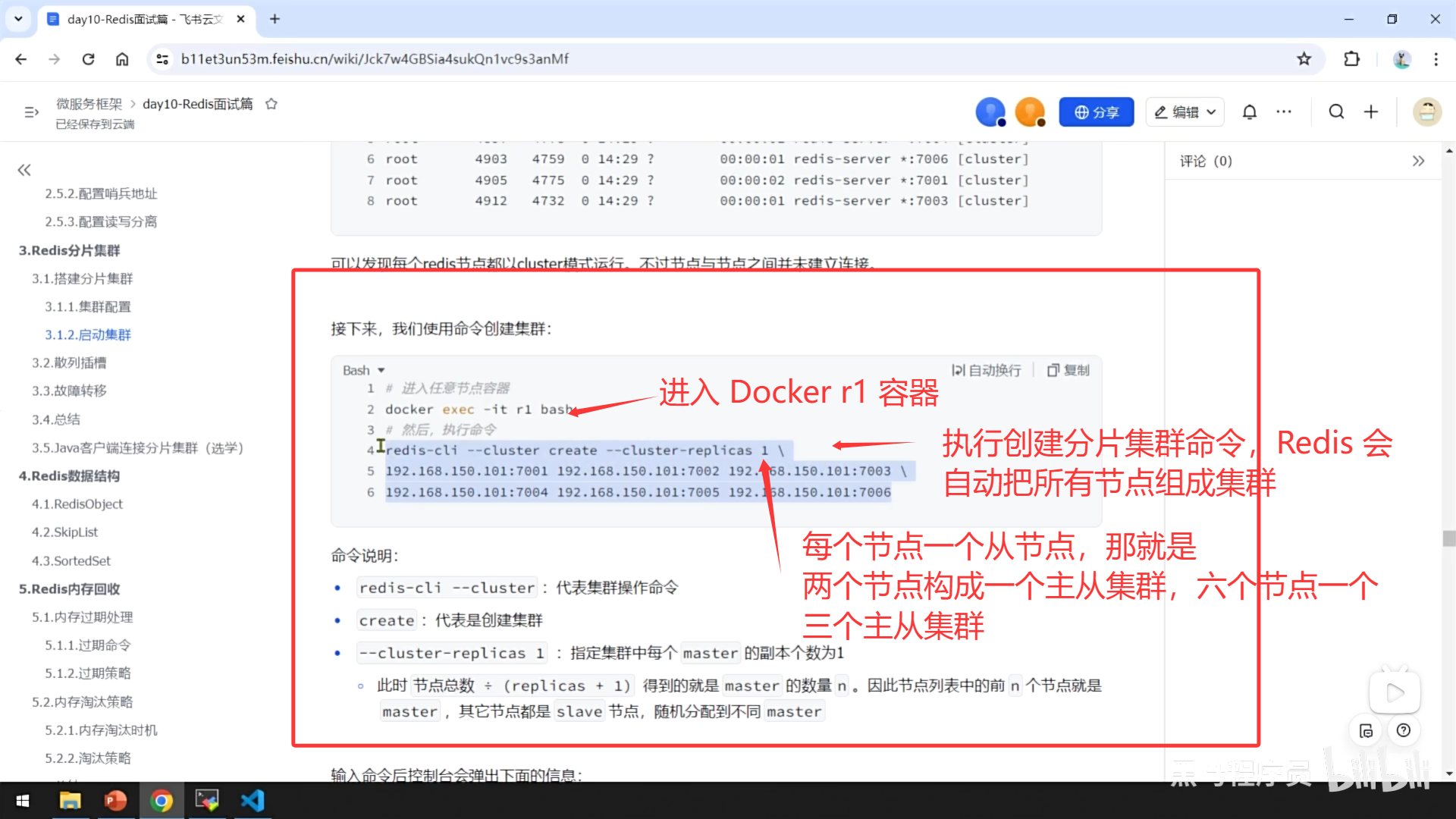The width and height of the screenshot is (1456, 819).
Task: Toggle the sidebar menu icon
Action: (31, 112)
